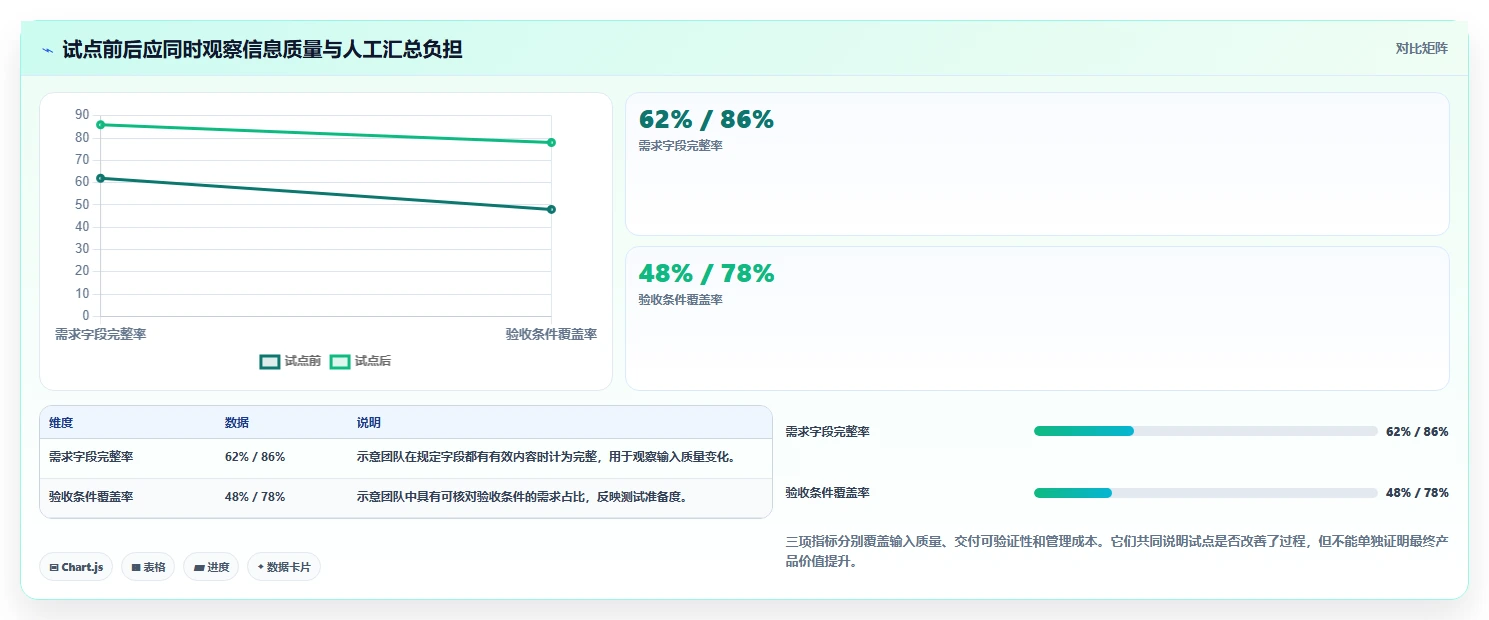Viewport: 1489px width, 620px height.
Task: Click the 62% / 86% cell in the table
Action: pyautogui.click(x=255, y=457)
